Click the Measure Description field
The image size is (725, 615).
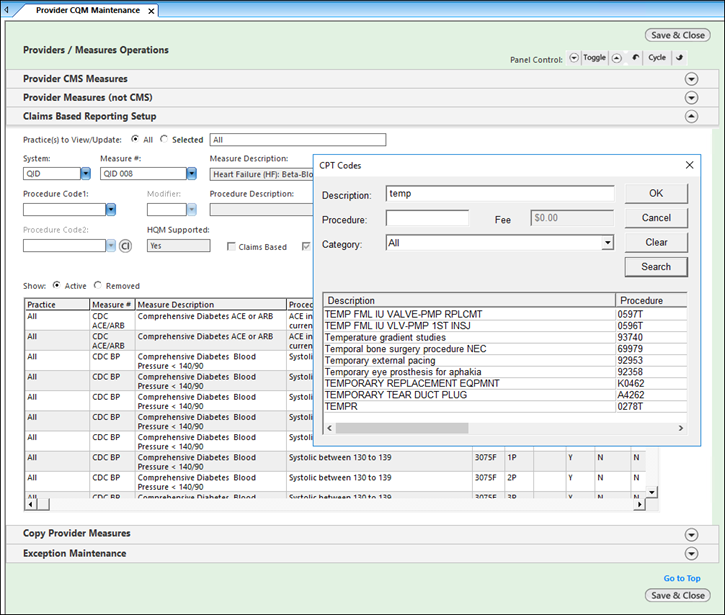[262, 174]
